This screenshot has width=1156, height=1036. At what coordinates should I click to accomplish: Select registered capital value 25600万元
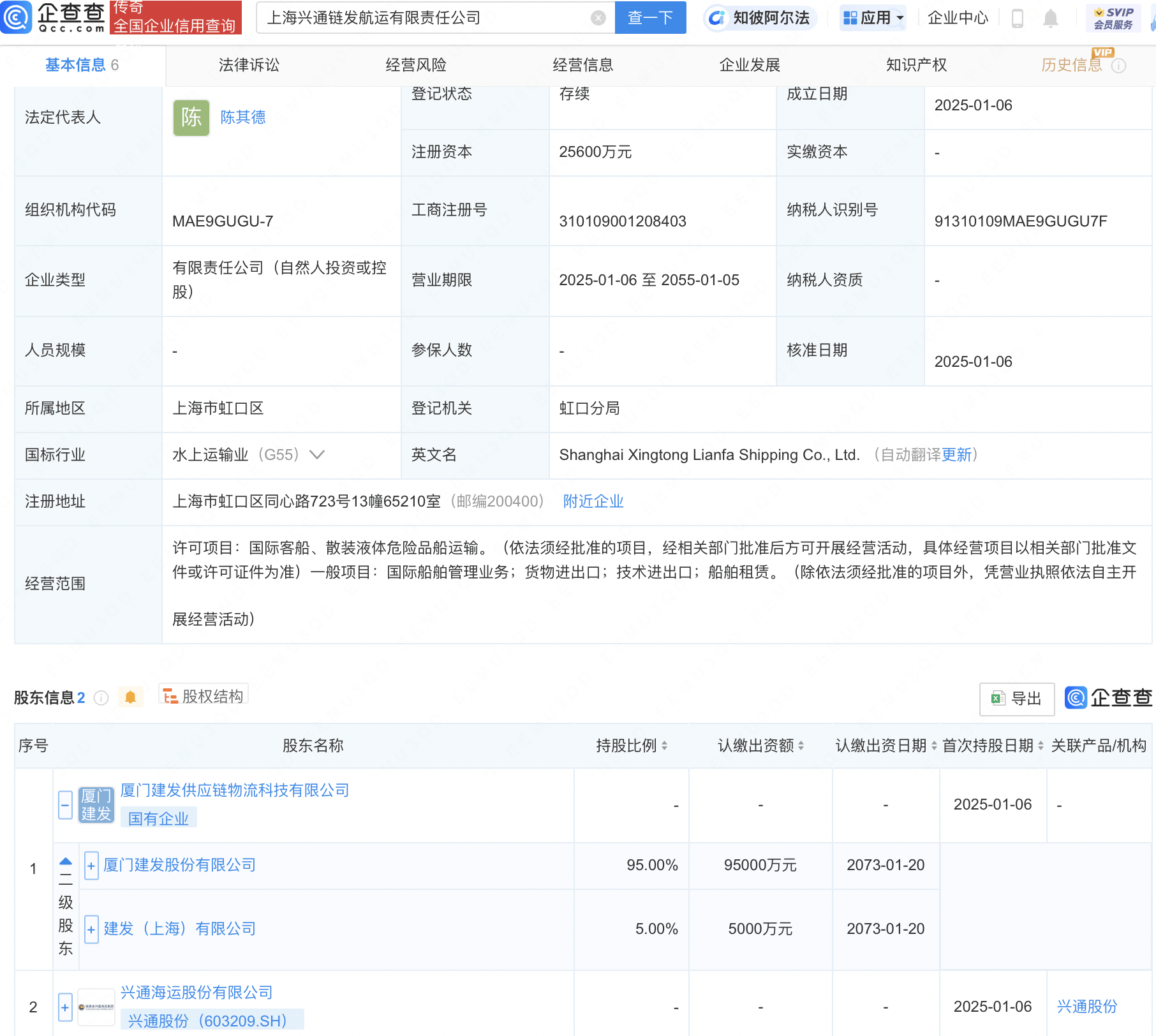click(x=595, y=152)
